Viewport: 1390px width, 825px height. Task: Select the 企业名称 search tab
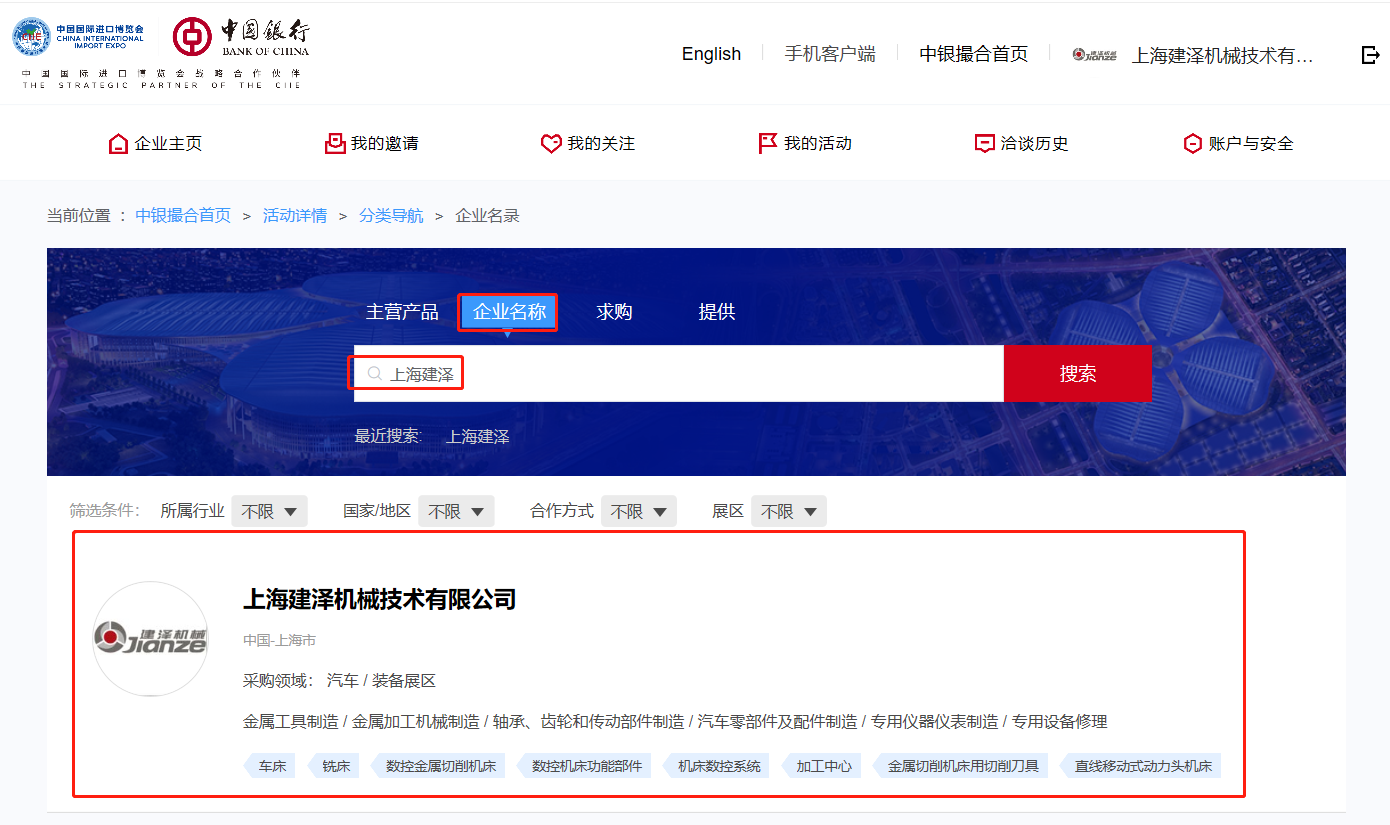click(x=509, y=312)
